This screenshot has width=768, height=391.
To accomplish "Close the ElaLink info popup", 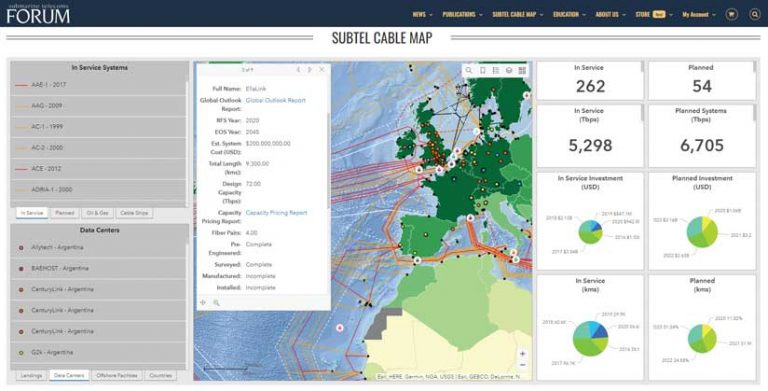I will (322, 70).
